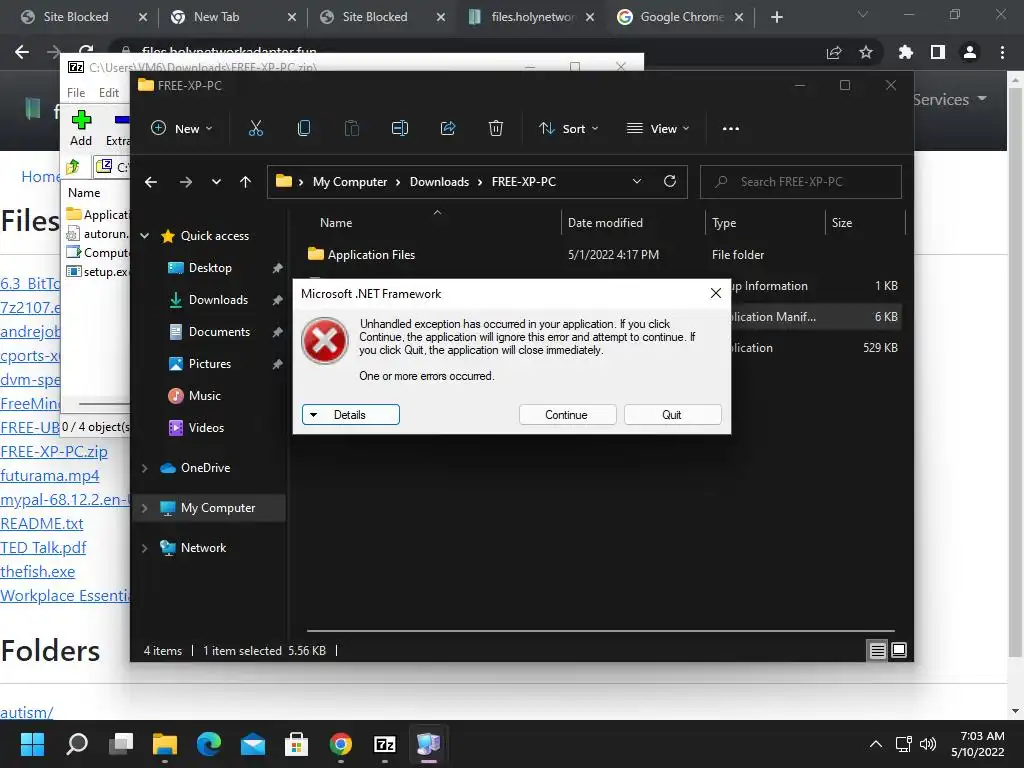Click the Cut scissors icon in Explorer toolbar
Screen dimensions: 1024x768
tap(255, 129)
